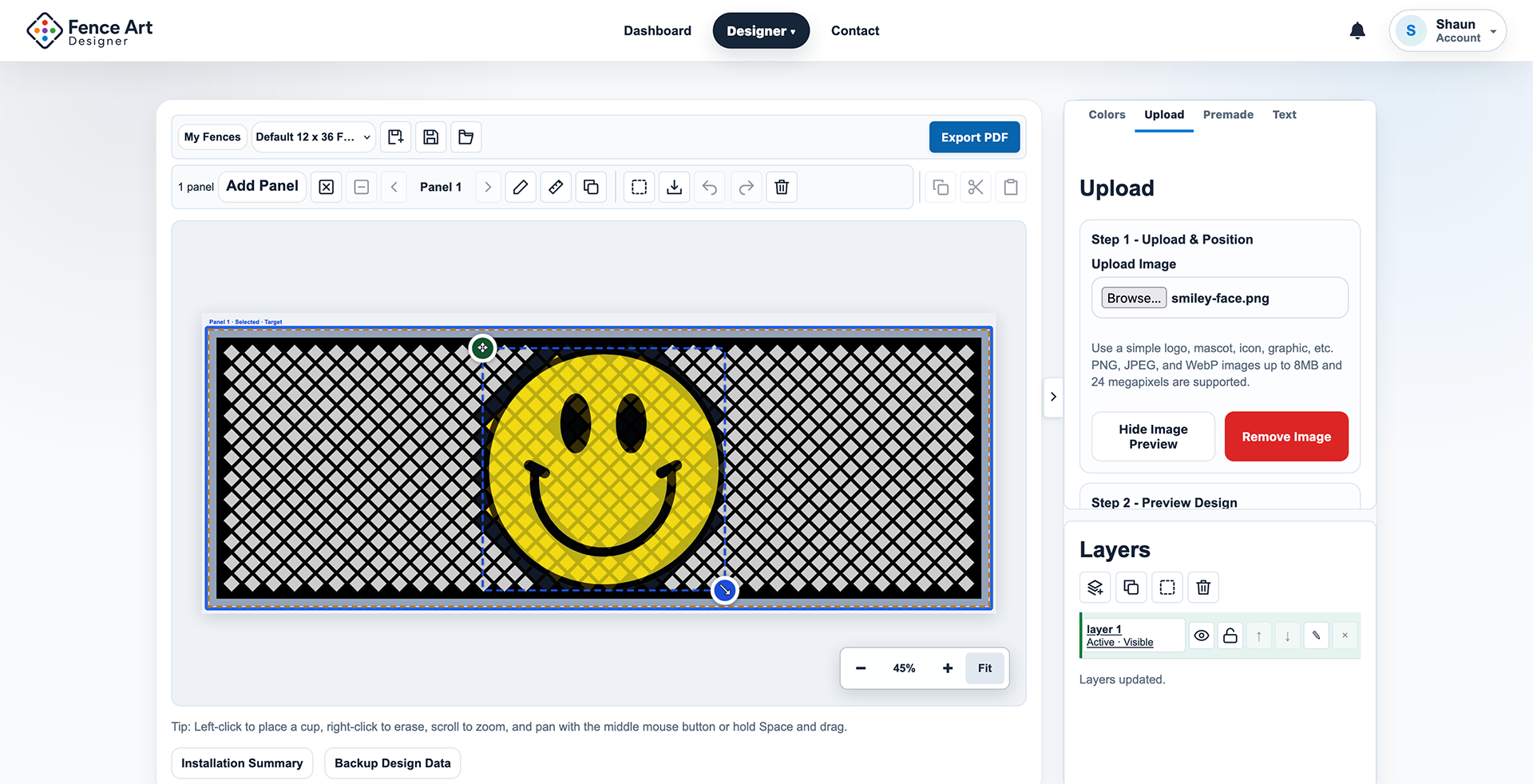Image resolution: width=1533 pixels, height=784 pixels.
Task: Toggle the lock on layer 1
Action: 1230,636
